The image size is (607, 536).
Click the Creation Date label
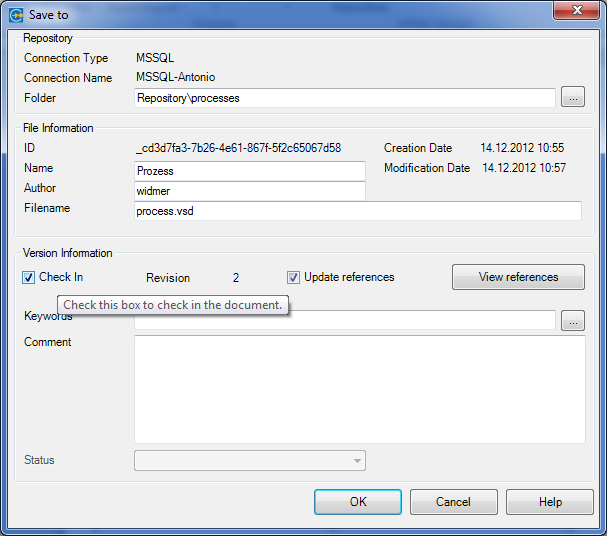pos(418,148)
